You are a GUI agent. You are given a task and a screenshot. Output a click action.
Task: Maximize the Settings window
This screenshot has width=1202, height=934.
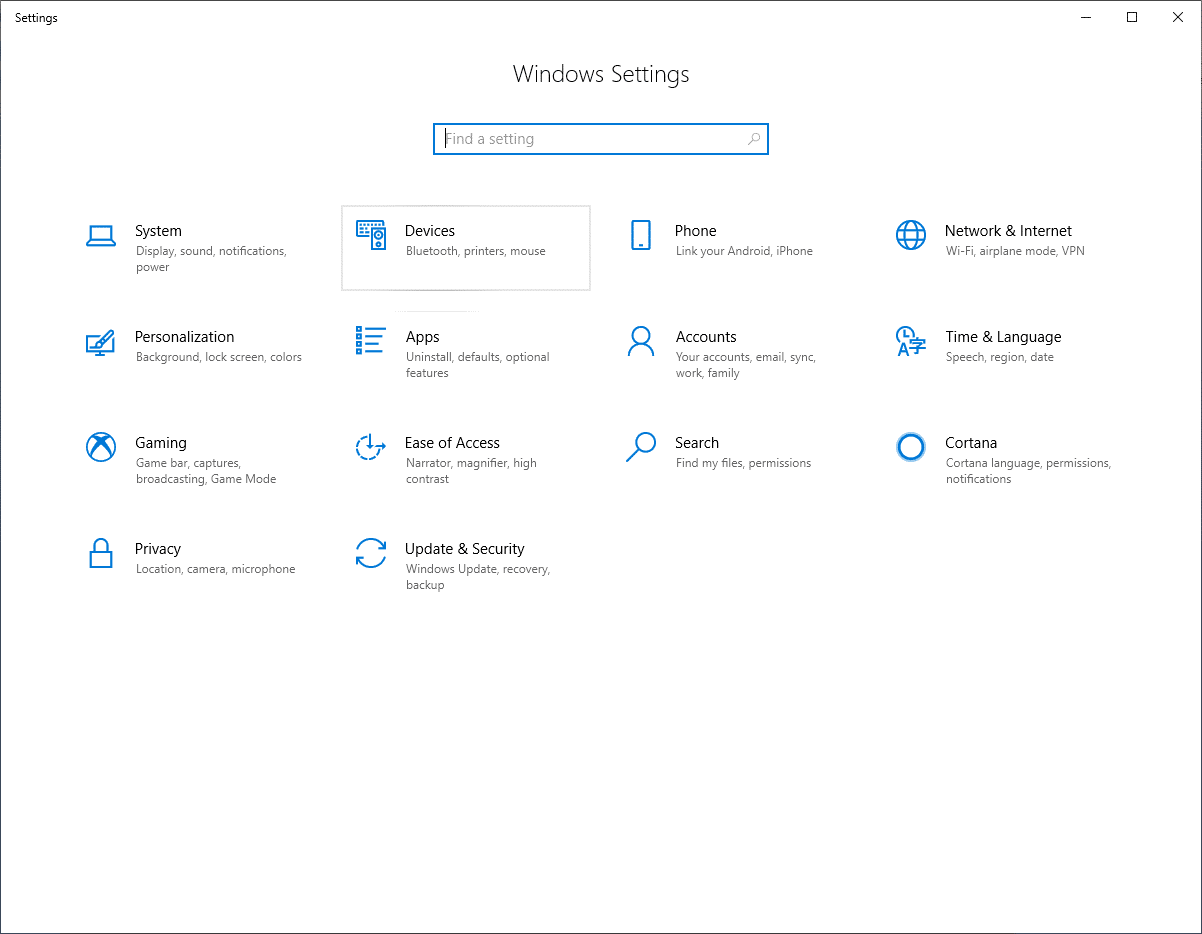pos(1132,17)
